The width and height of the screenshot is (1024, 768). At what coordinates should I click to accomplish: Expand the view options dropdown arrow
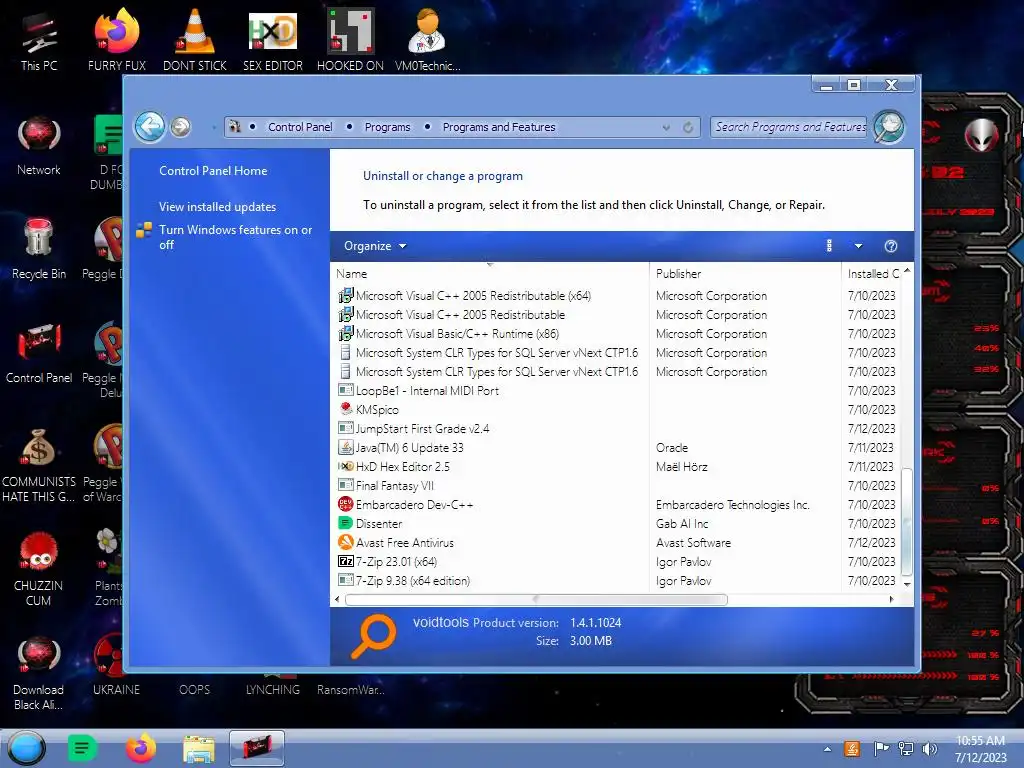click(x=858, y=246)
